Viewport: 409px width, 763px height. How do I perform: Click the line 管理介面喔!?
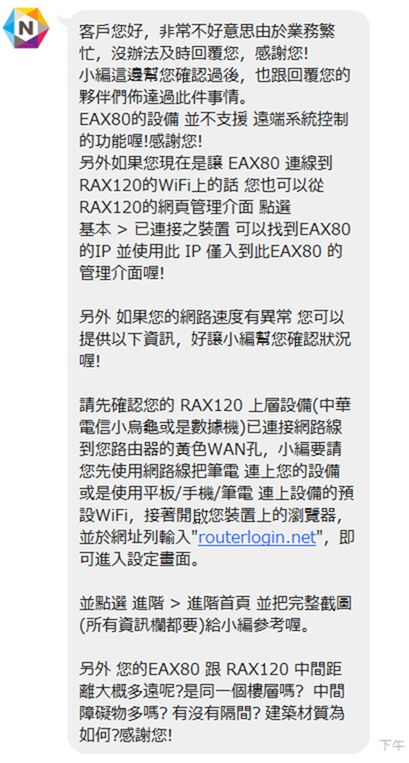pyautogui.click(x=122, y=272)
